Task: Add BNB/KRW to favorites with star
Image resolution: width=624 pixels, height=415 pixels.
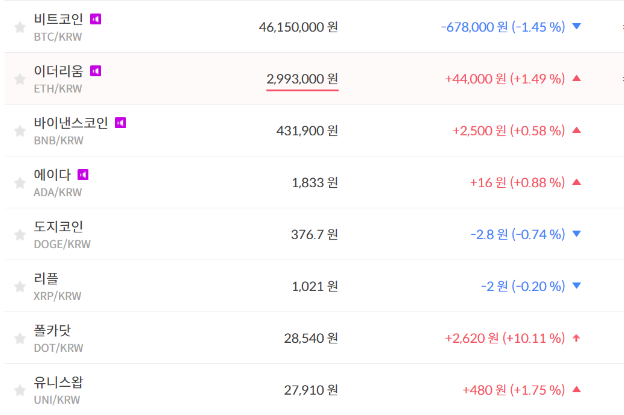Action: coord(19,131)
